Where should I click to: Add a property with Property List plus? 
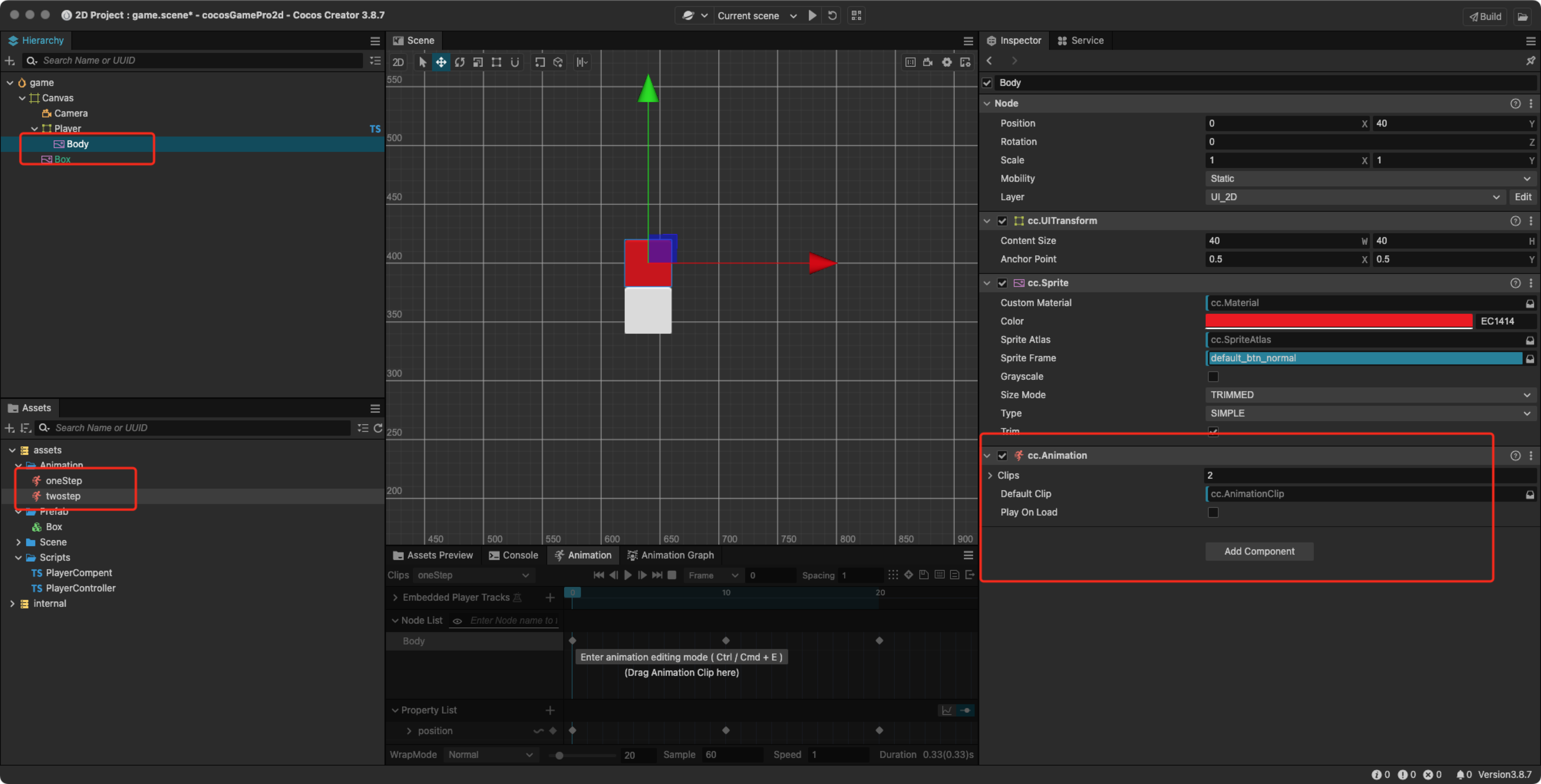550,710
